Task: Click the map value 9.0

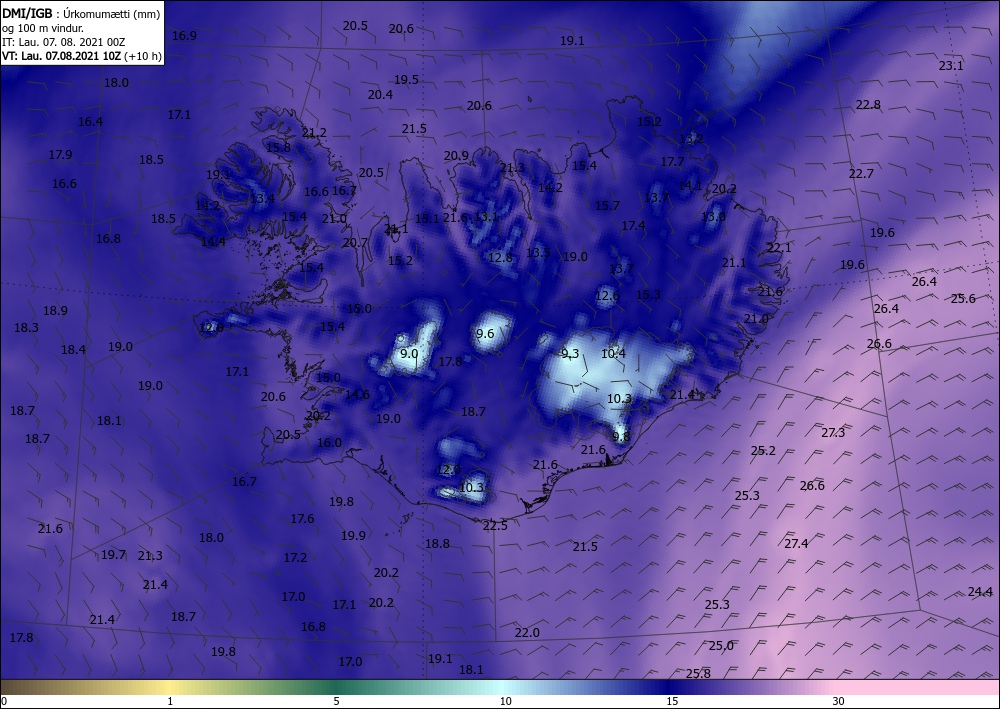Action: [409, 353]
